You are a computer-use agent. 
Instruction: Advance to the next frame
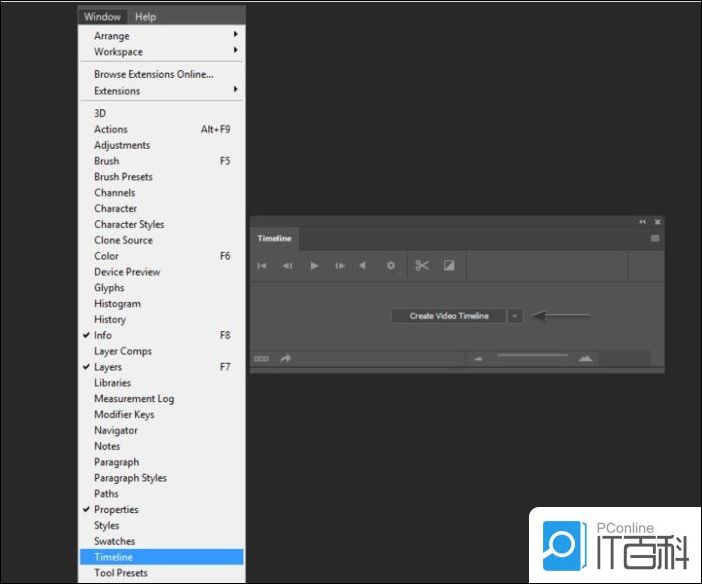[340, 266]
